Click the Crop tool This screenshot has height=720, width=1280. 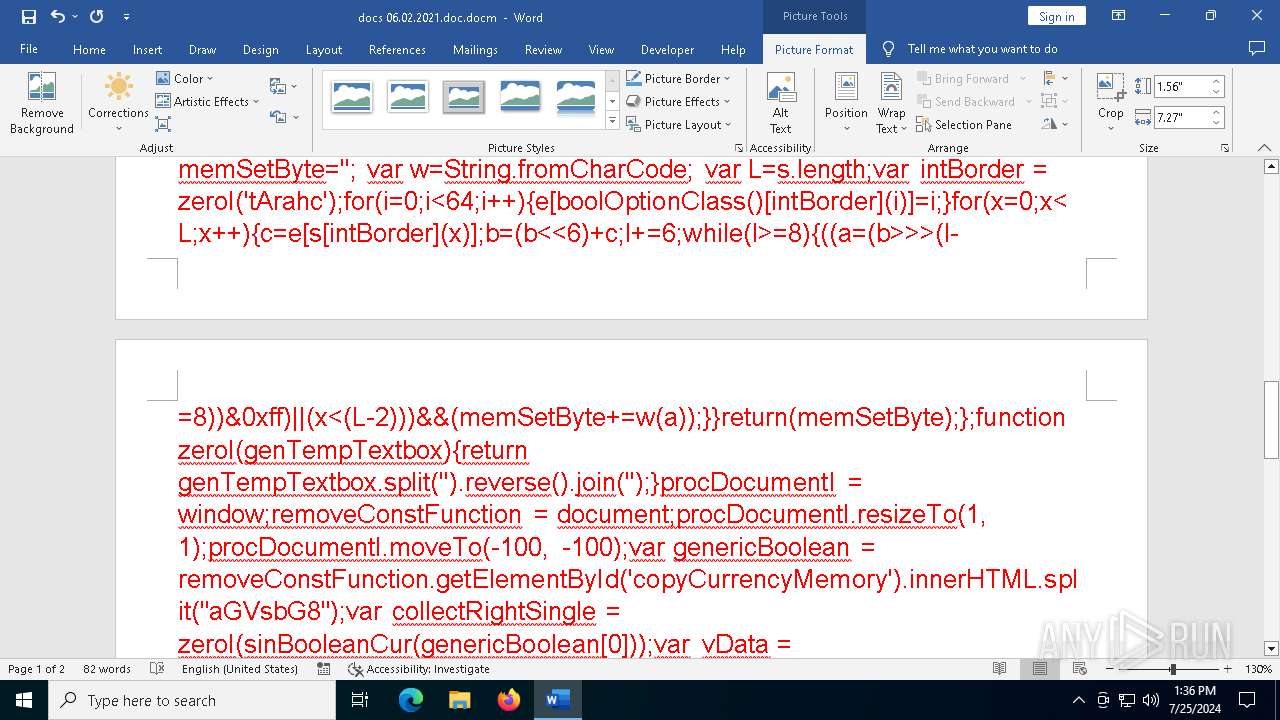[1111, 104]
